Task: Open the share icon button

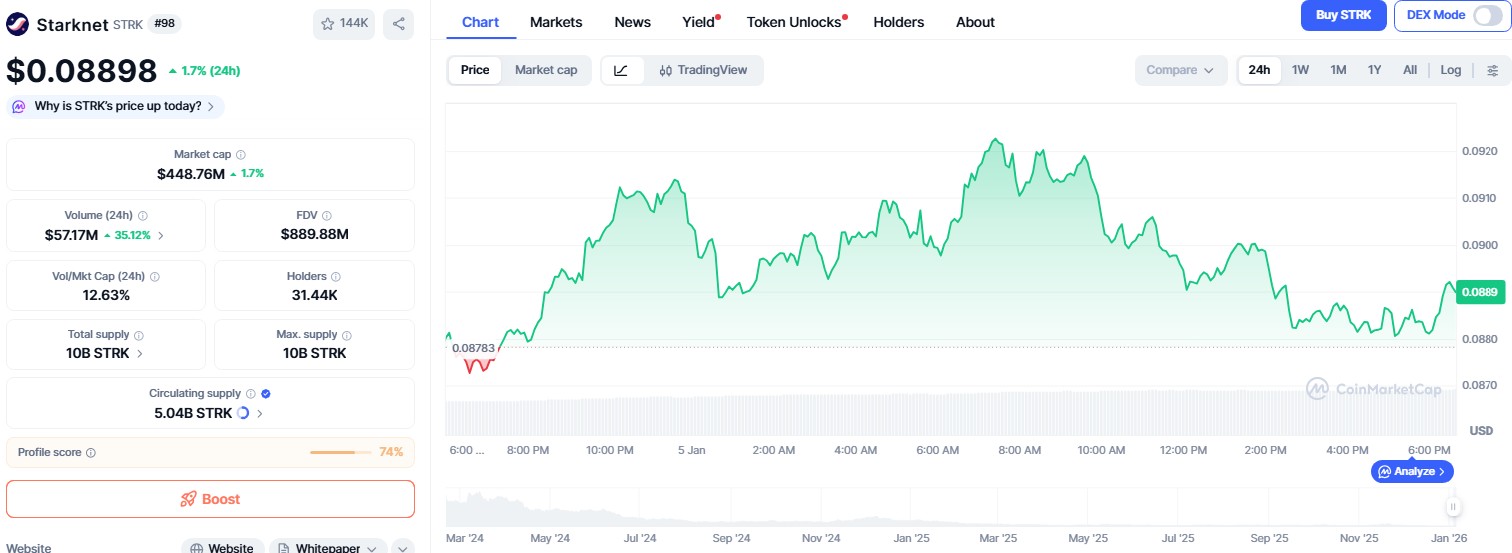Action: (398, 24)
